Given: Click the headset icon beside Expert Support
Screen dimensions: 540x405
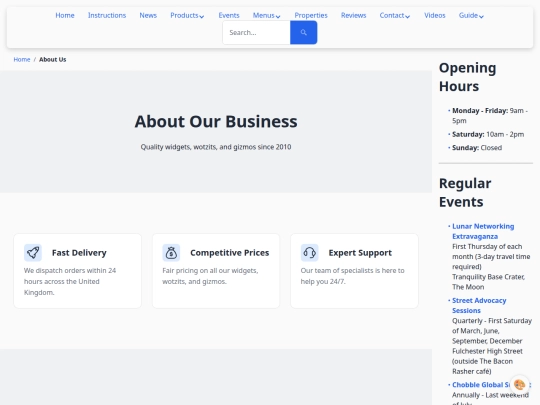Looking at the screenshot, I should pos(310,253).
